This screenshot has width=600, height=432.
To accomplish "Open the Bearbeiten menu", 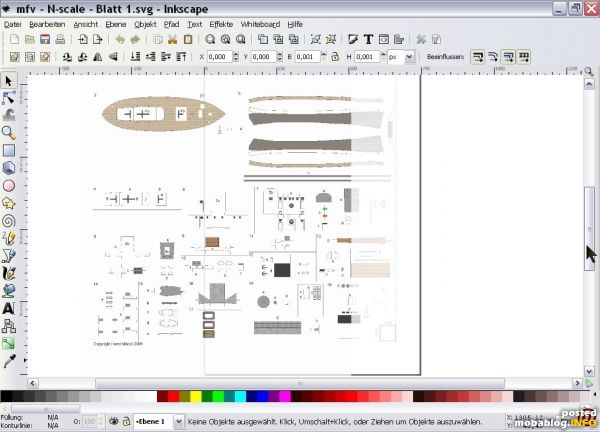I will click(47, 24).
